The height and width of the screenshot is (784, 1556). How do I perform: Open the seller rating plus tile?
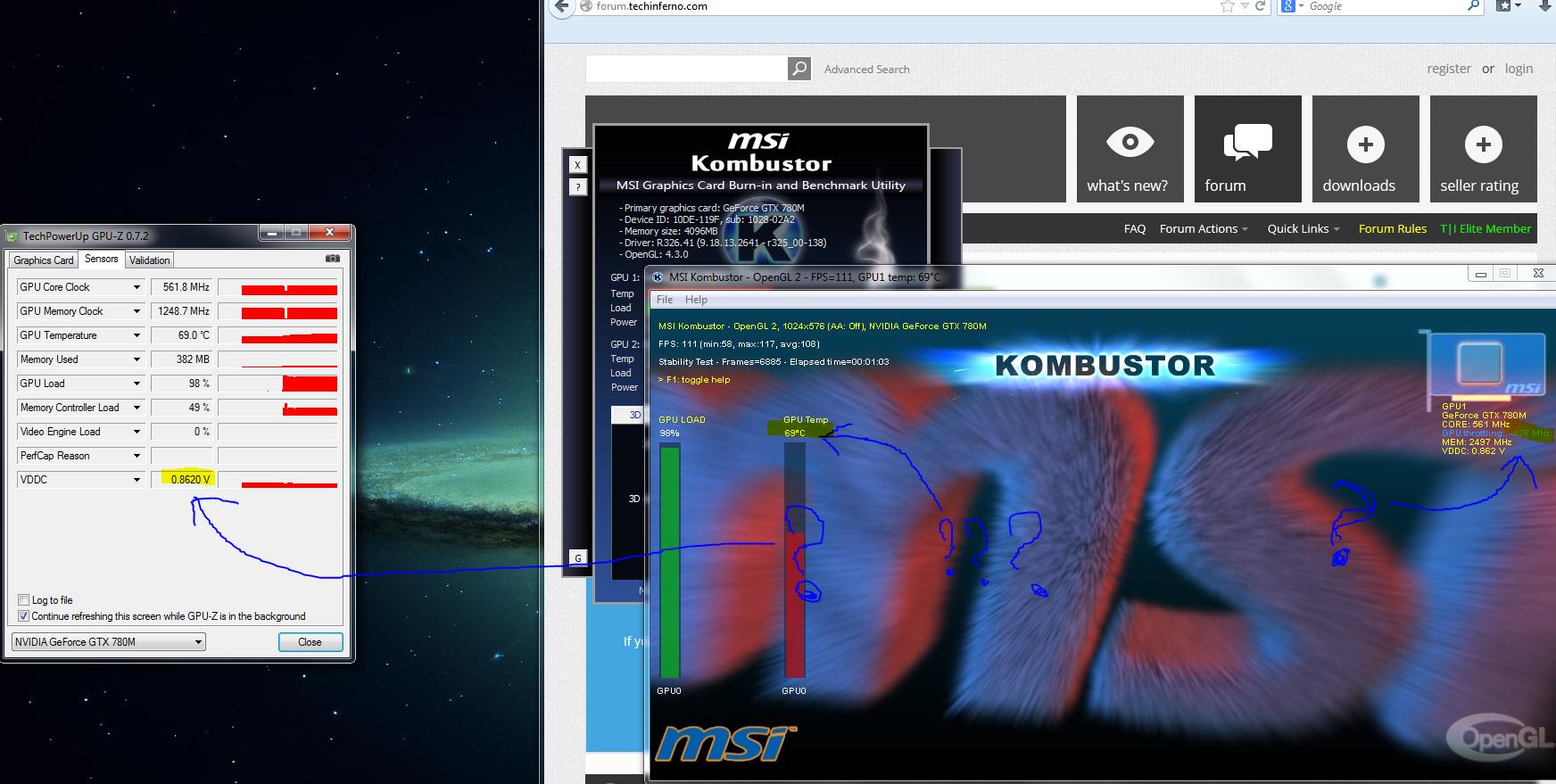coord(1484,149)
